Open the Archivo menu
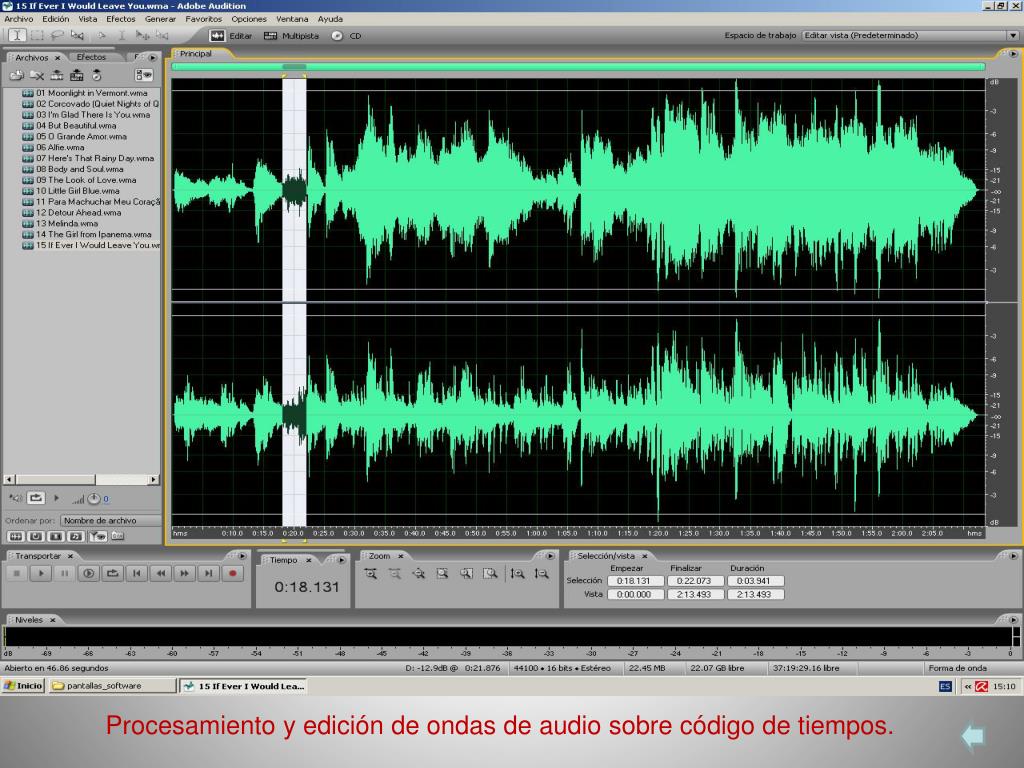 pyautogui.click(x=18, y=19)
